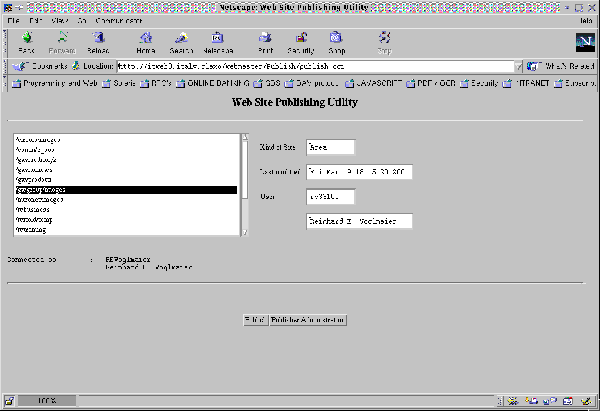Click the site list scrollbar down arrow

coord(243,230)
